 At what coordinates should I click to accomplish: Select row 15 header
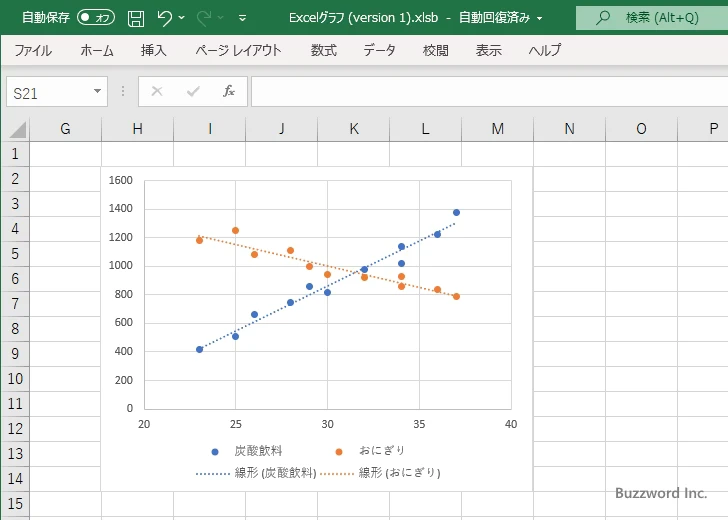pyautogui.click(x=15, y=504)
